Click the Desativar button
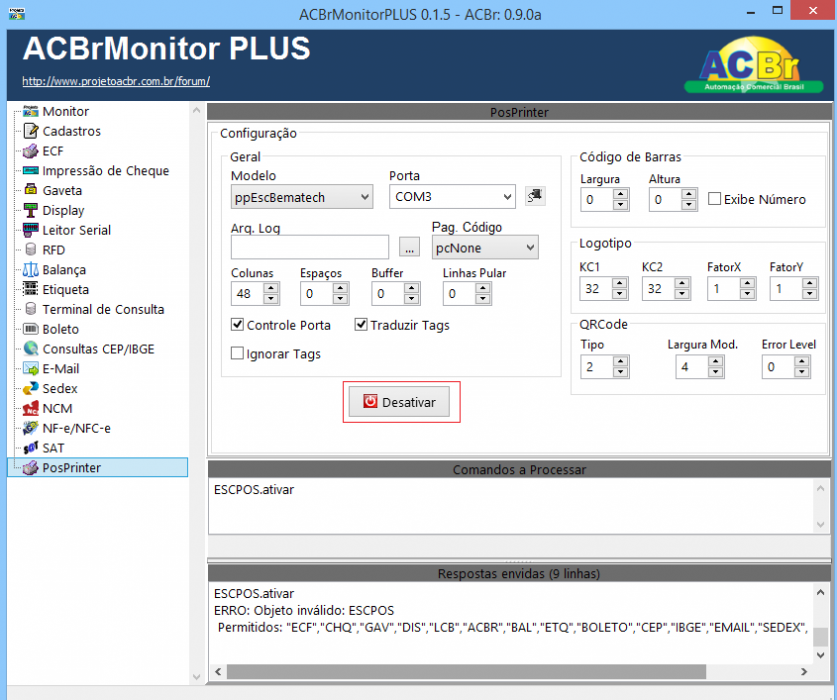 (x=399, y=402)
